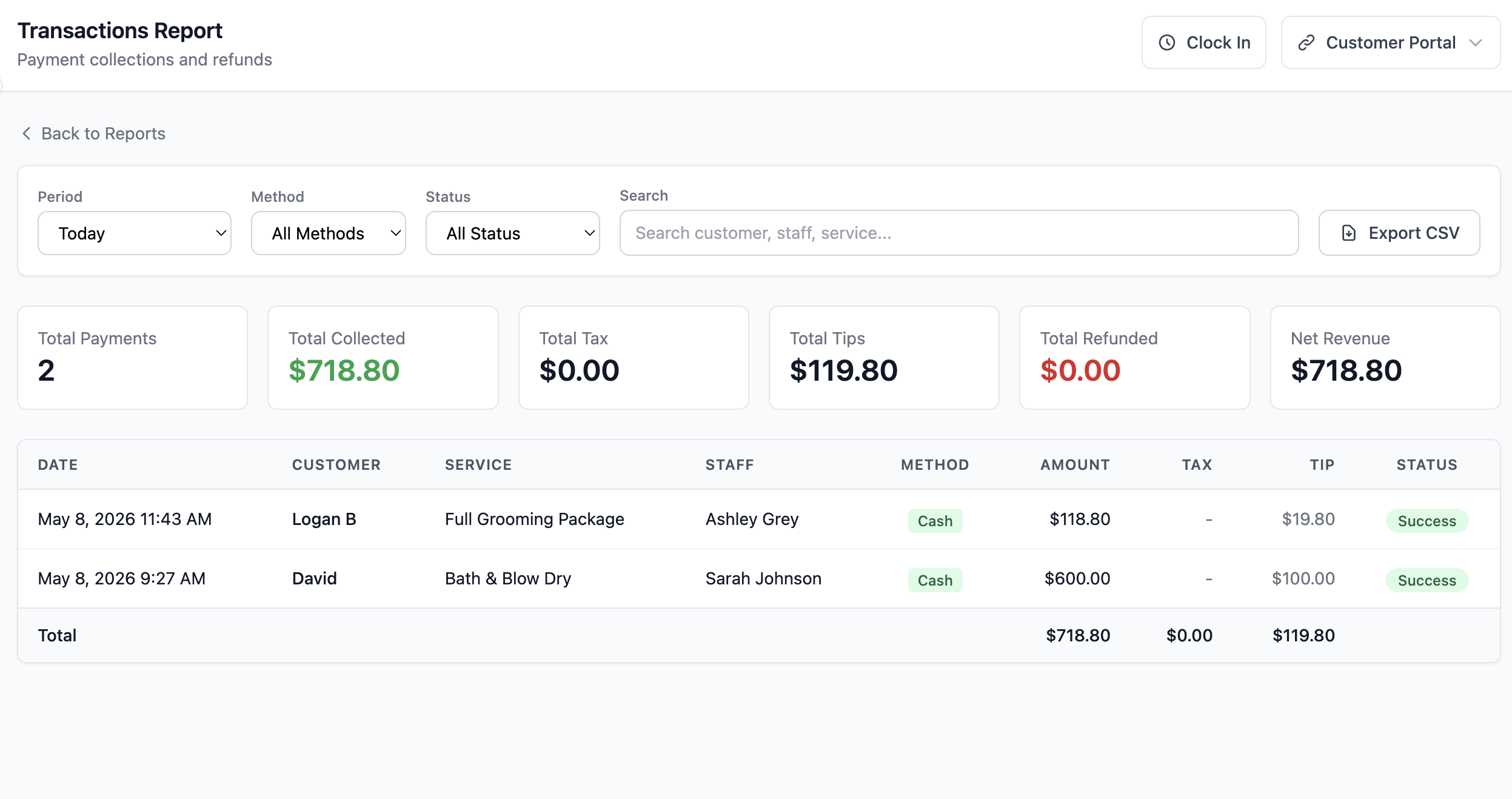Click the Clock In button label
The height and width of the screenshot is (799, 1512).
1218,42
